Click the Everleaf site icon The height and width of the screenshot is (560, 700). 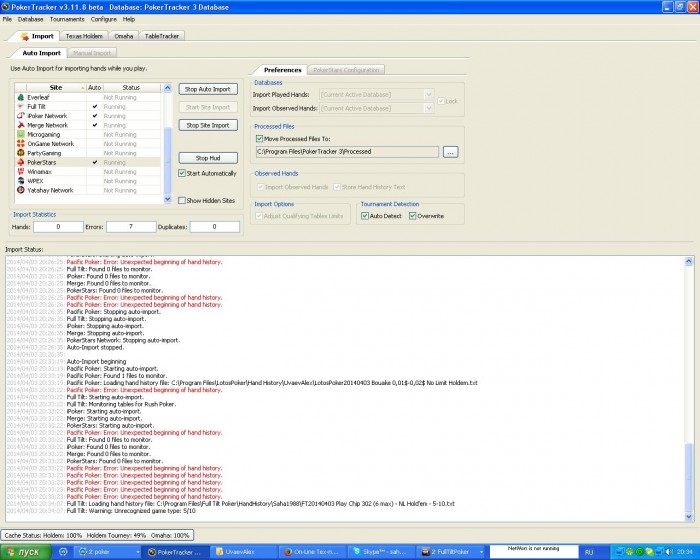[x=21, y=97]
